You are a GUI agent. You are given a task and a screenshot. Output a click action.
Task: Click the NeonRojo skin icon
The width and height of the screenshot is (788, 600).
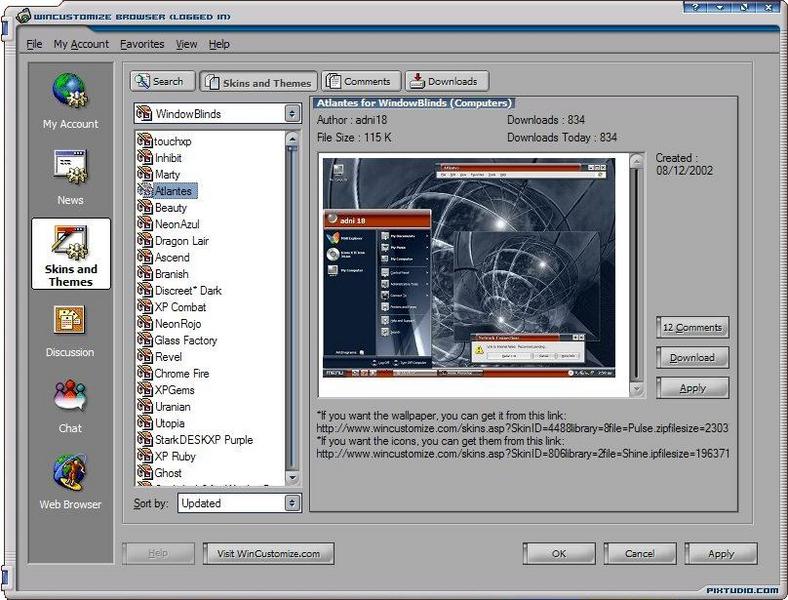(145, 323)
